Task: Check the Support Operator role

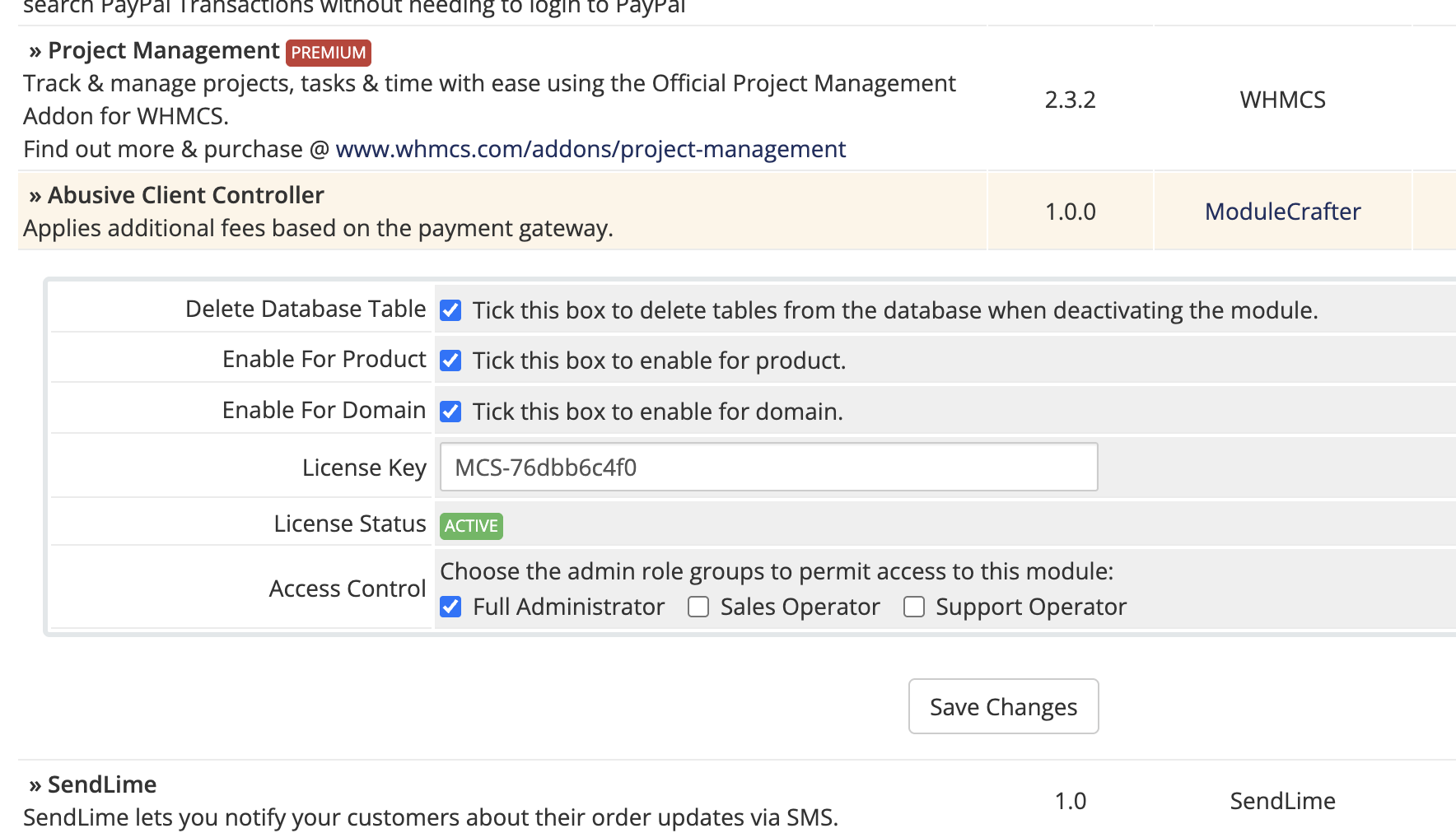Action: pos(914,607)
